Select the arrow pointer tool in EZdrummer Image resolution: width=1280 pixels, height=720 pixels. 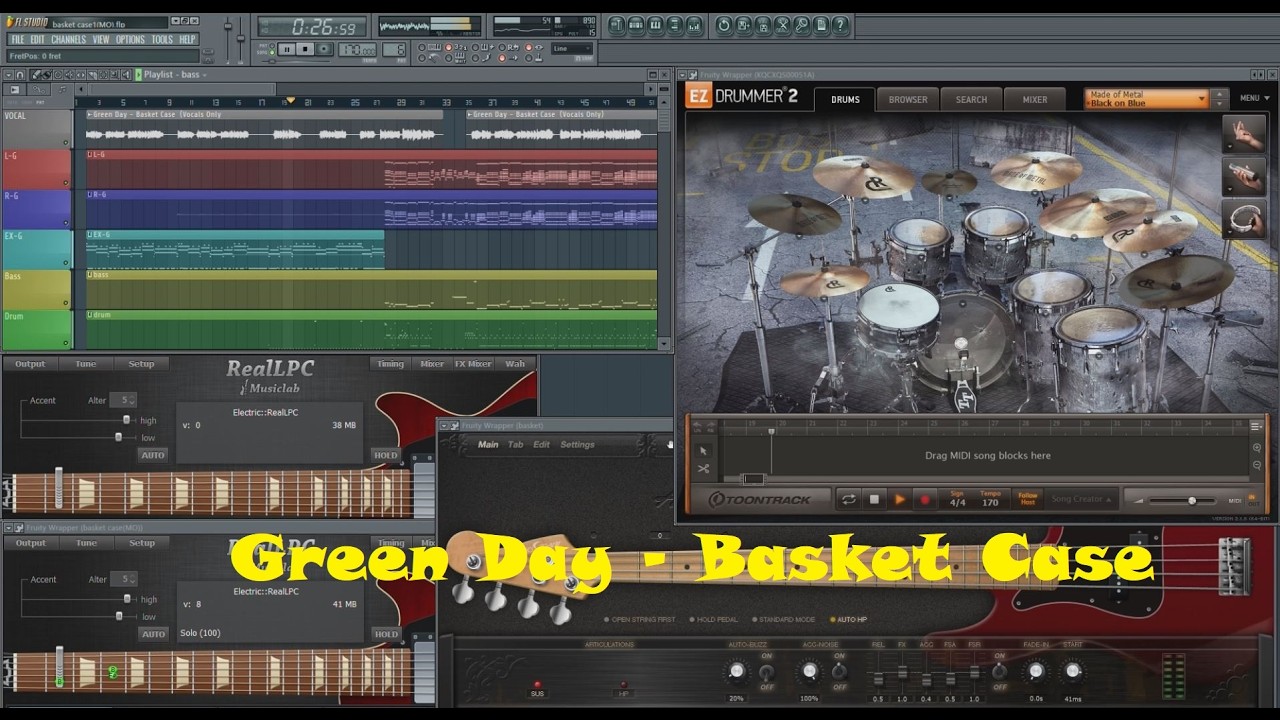click(x=703, y=451)
